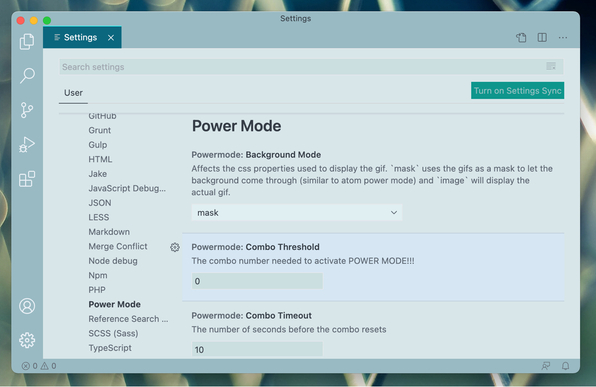The image size is (596, 387).
Task: Focus the Search settings box
Action: pyautogui.click(x=311, y=67)
